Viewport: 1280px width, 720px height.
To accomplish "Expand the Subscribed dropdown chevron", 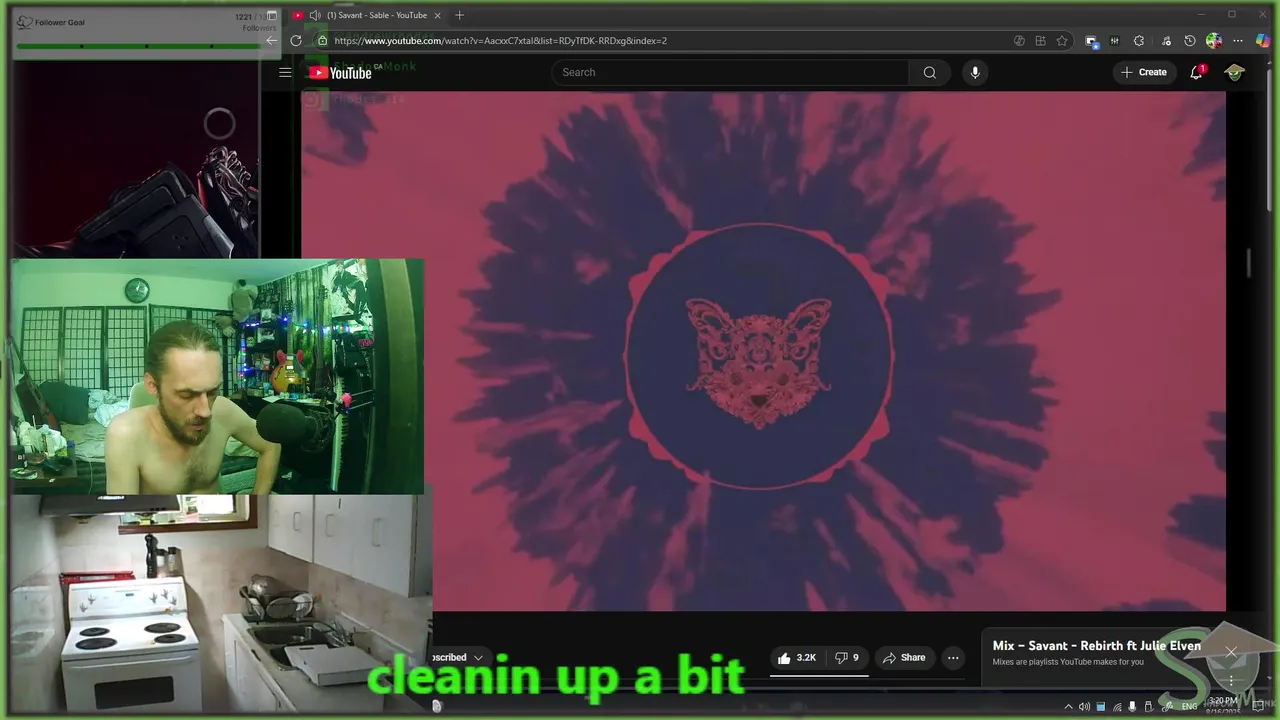I will [478, 658].
